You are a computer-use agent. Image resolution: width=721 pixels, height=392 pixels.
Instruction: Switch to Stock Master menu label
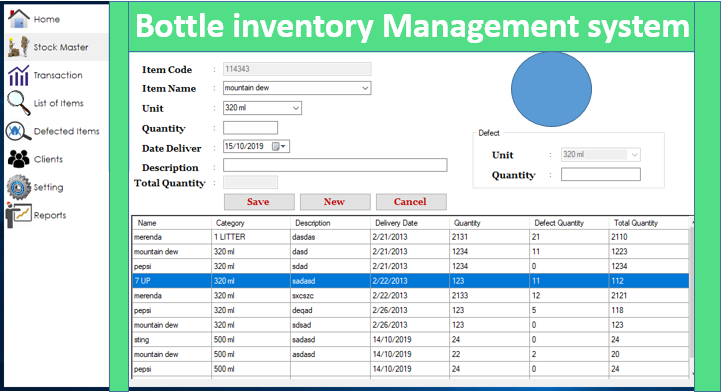click(x=61, y=47)
